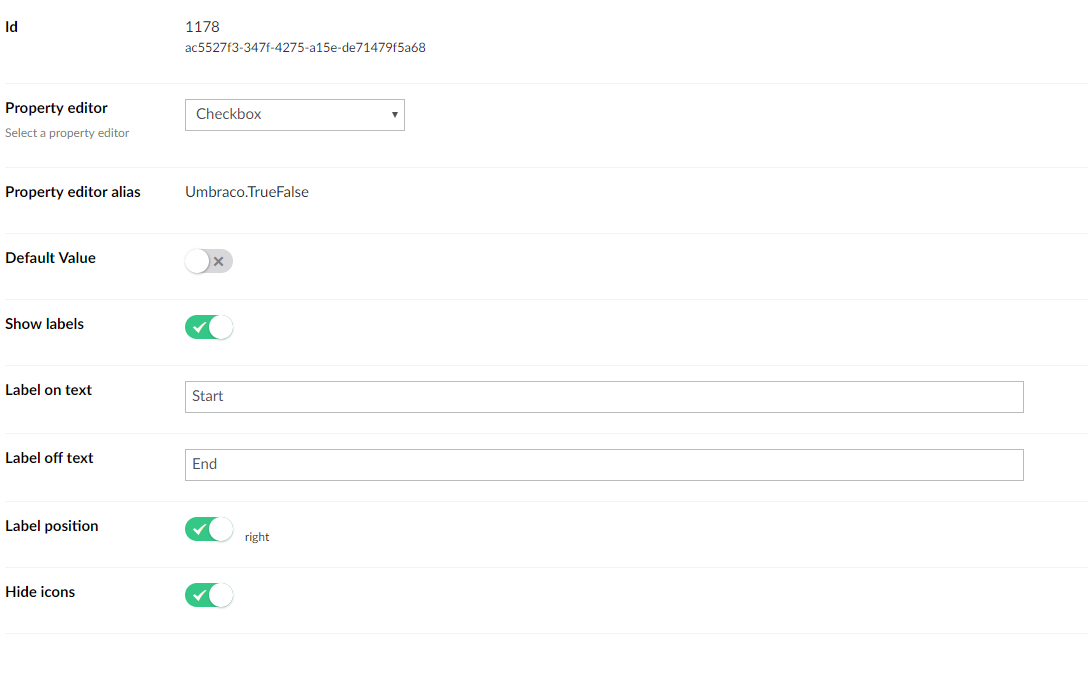The height and width of the screenshot is (686, 1088).
Task: Click the document GUID link ac5527f3
Action: pos(303,47)
